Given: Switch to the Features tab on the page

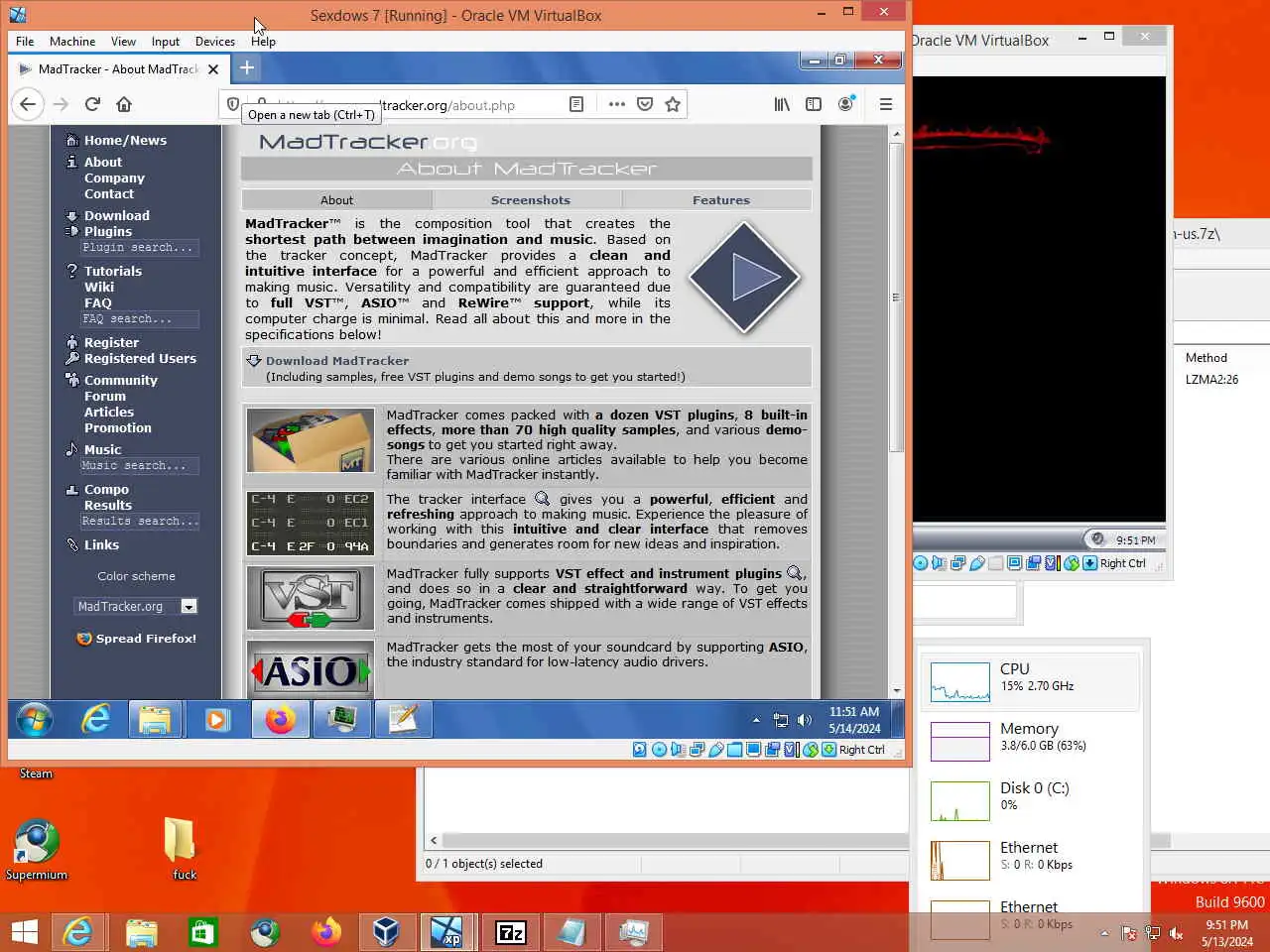Looking at the screenshot, I should point(720,199).
